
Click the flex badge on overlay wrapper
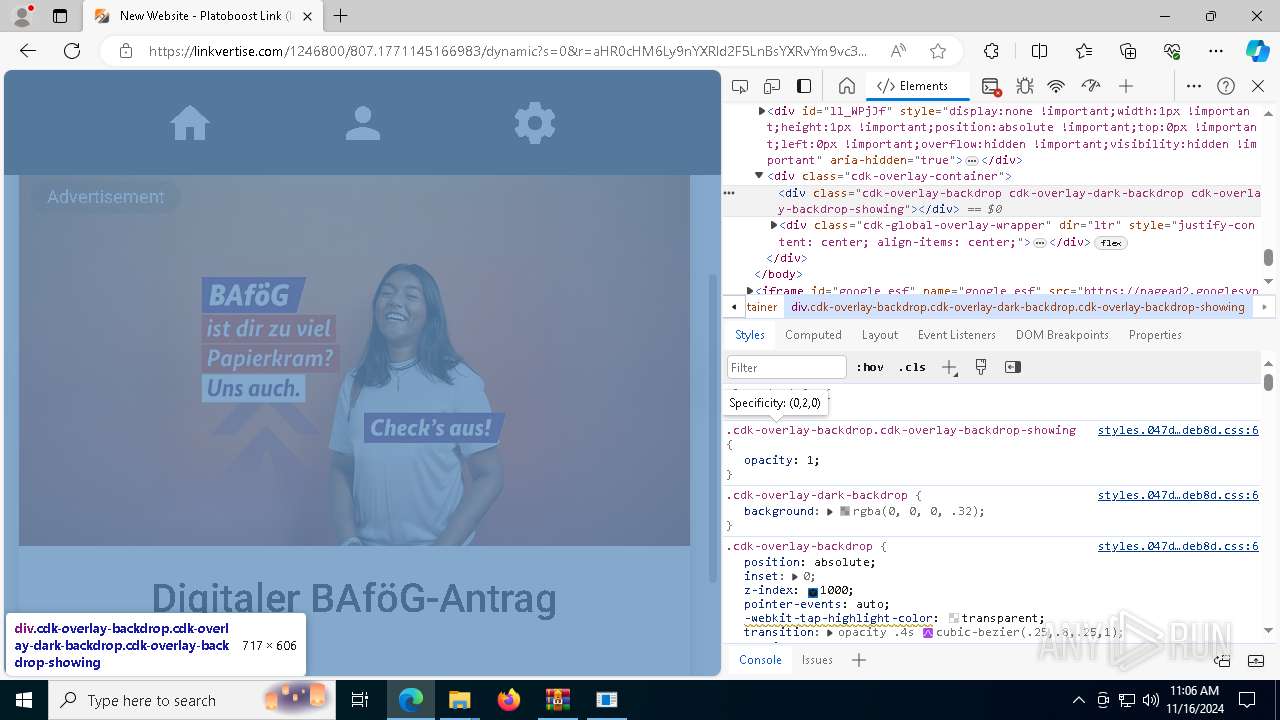click(1110, 243)
